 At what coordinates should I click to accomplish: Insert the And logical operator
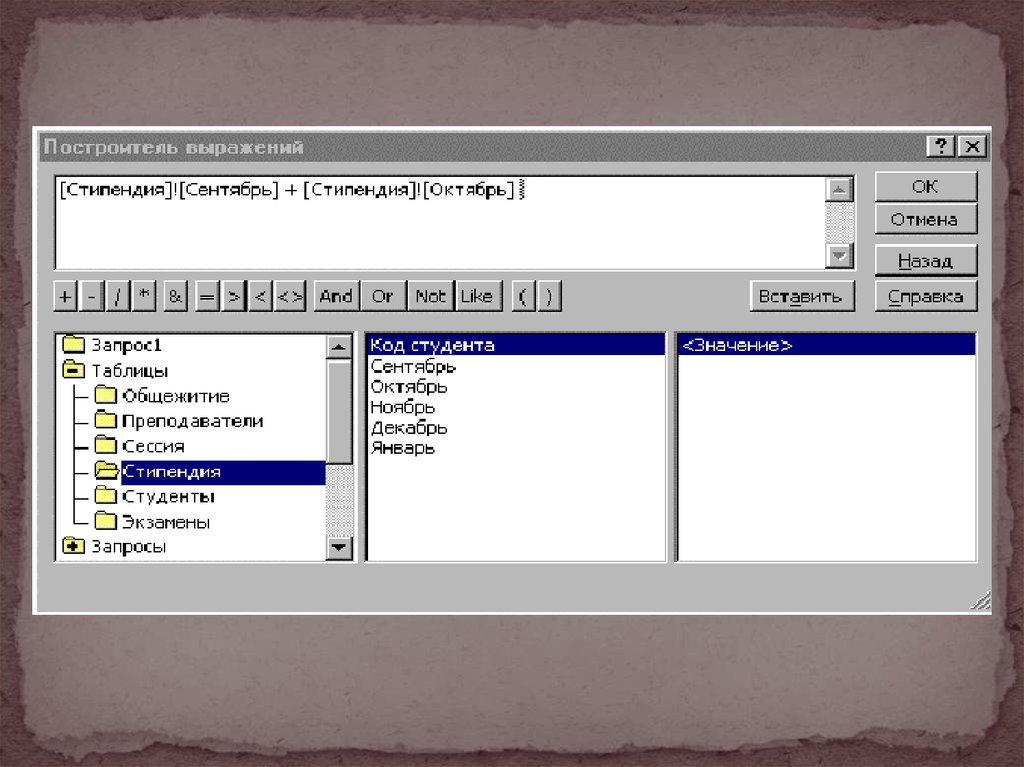coord(336,296)
